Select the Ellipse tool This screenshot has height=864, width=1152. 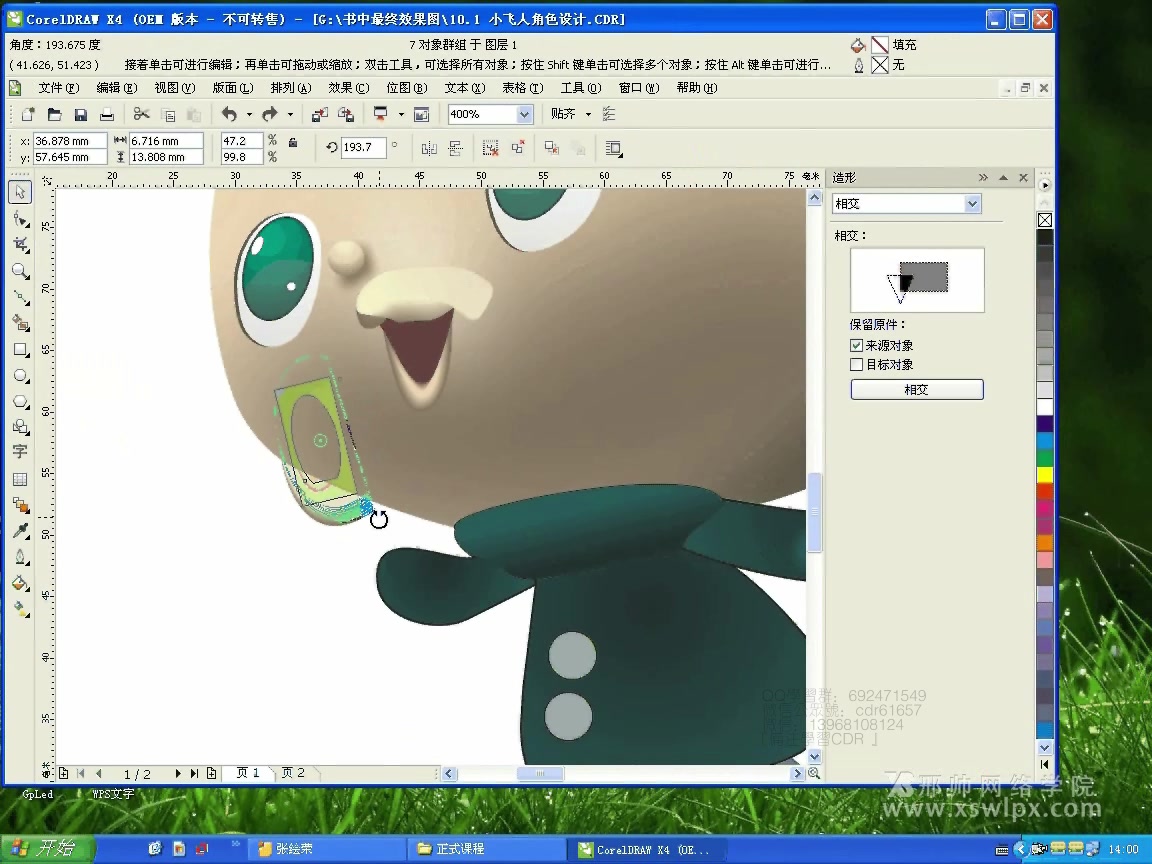pyautogui.click(x=21, y=375)
